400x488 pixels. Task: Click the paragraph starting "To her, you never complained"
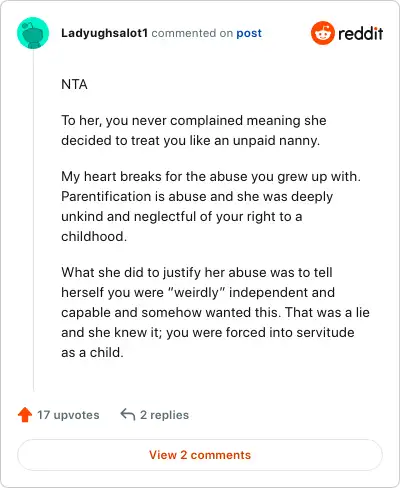tap(194, 130)
